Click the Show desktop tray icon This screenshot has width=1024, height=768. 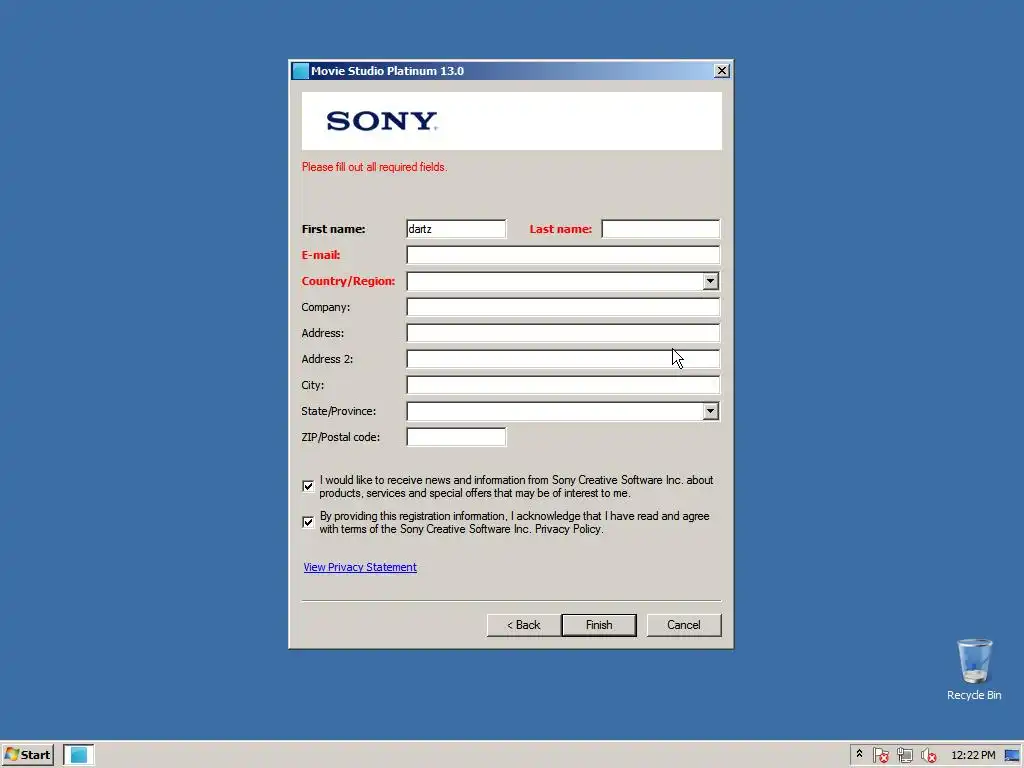(x=1013, y=755)
